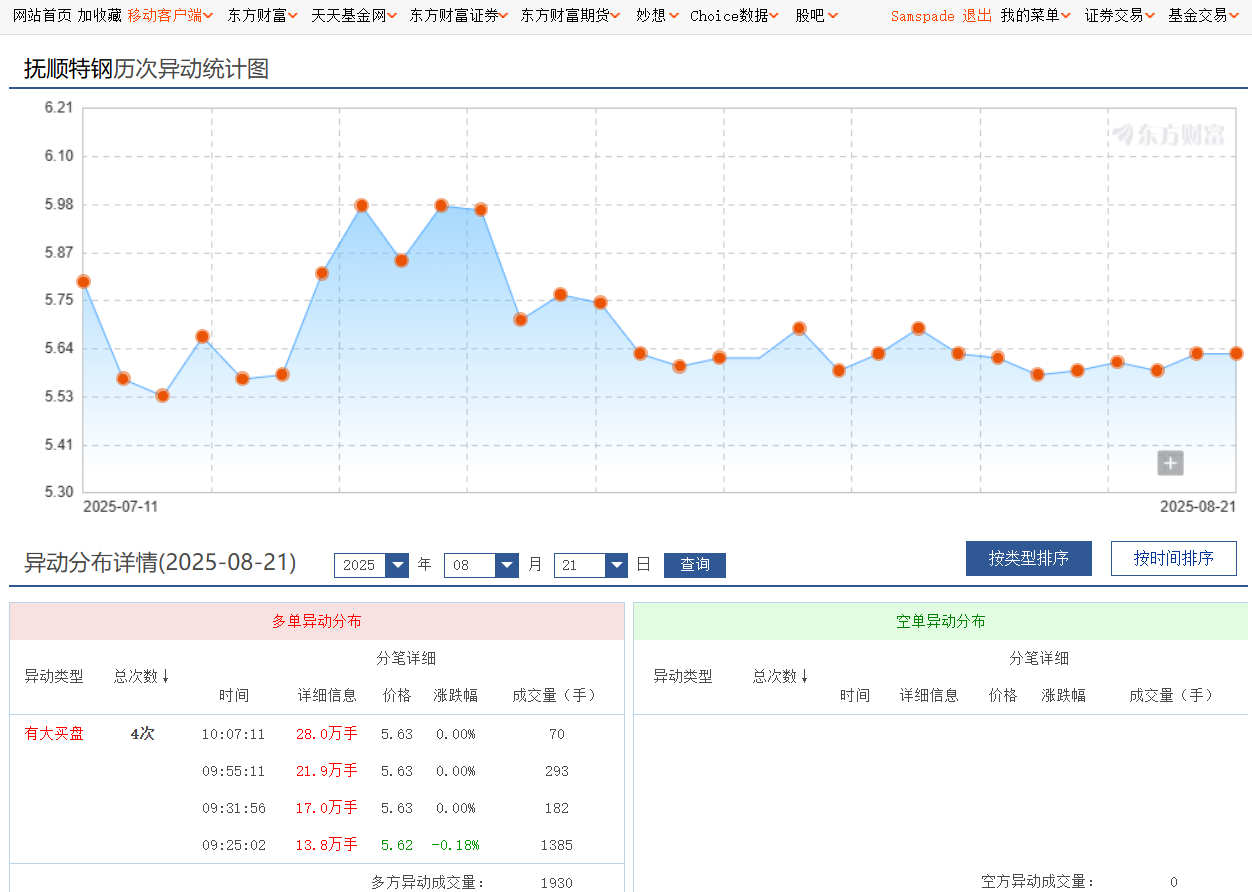Click the 17.0万手 detail entry
This screenshot has height=892, width=1252.
tap(326, 808)
